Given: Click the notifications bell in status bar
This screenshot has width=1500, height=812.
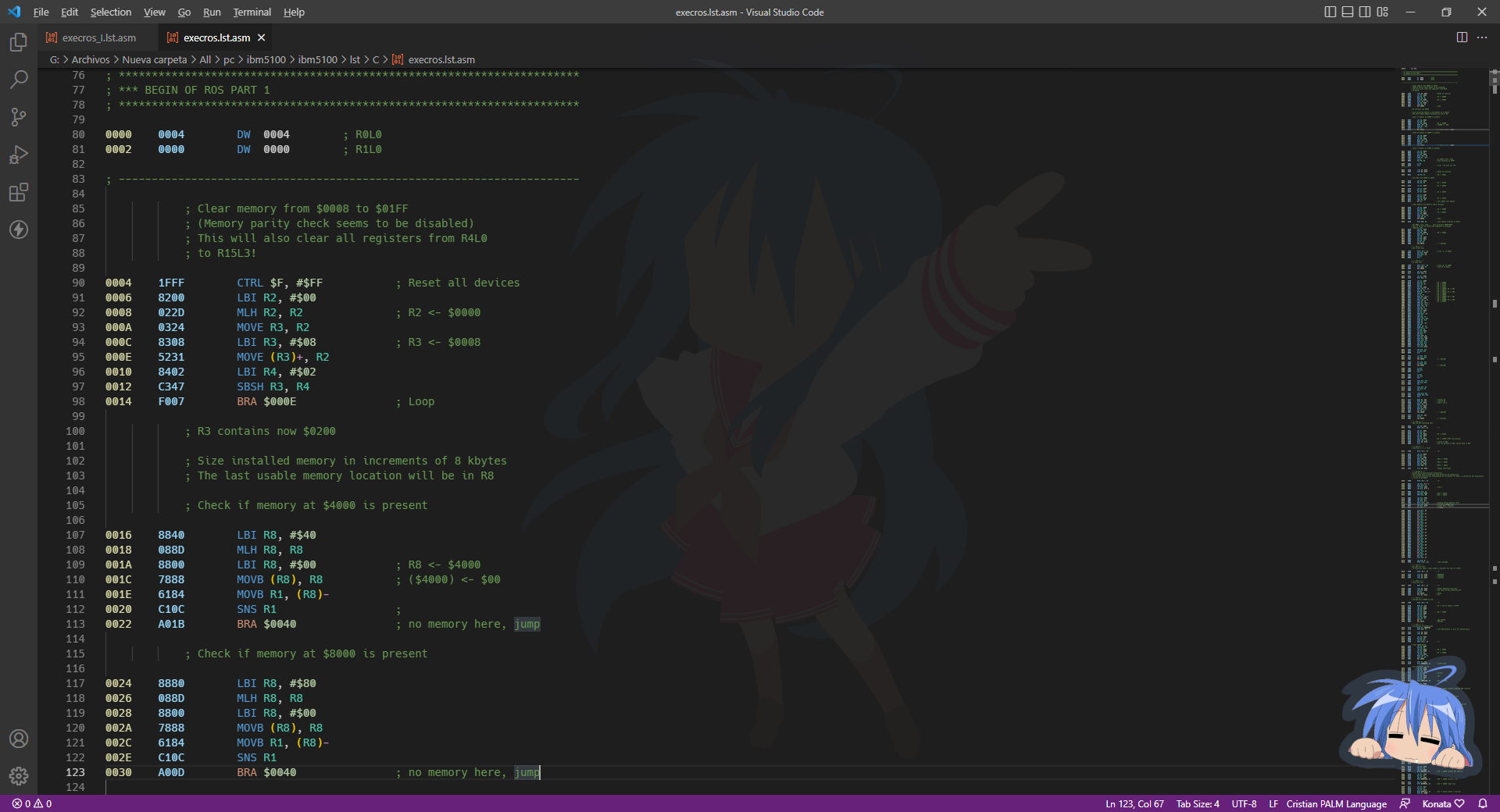Looking at the screenshot, I should coord(1483,803).
